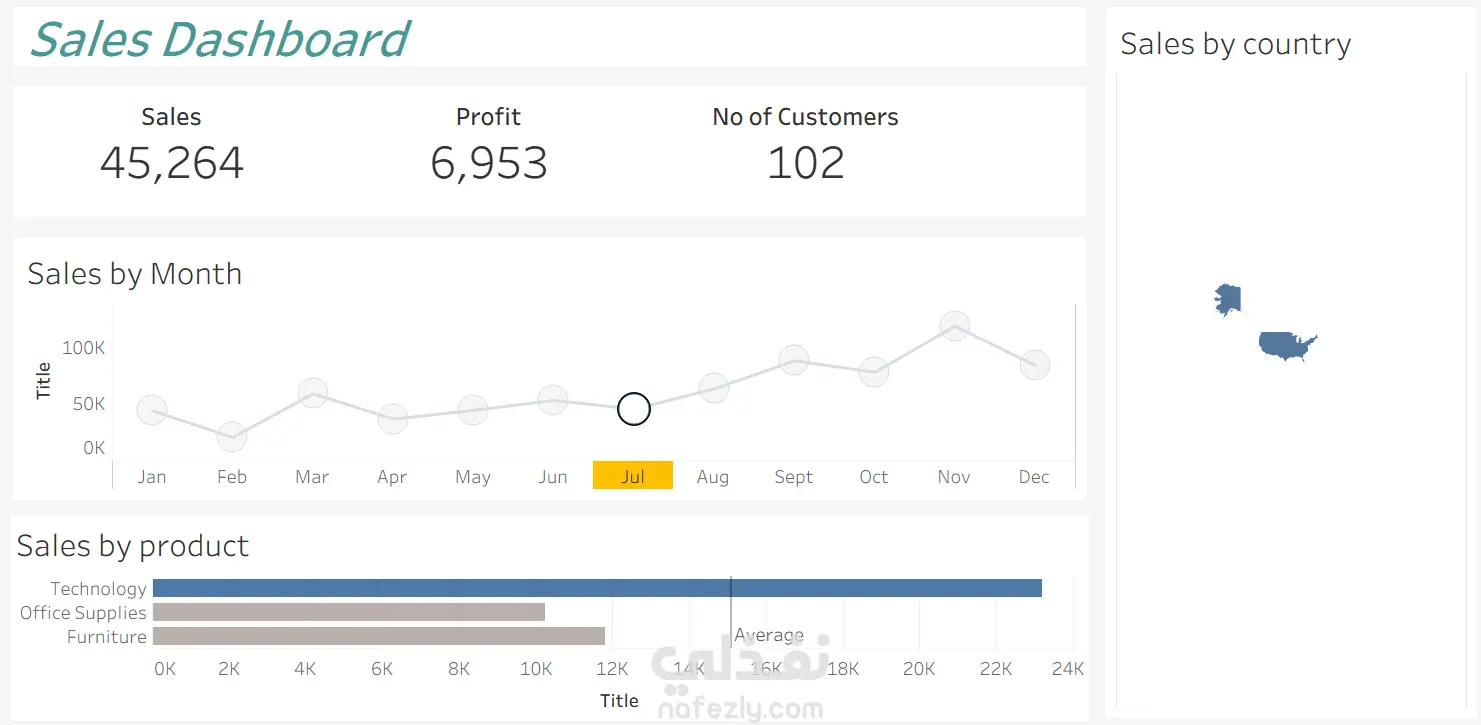Select the highlighted Jul month label
The image size is (1481, 725).
coord(633,476)
